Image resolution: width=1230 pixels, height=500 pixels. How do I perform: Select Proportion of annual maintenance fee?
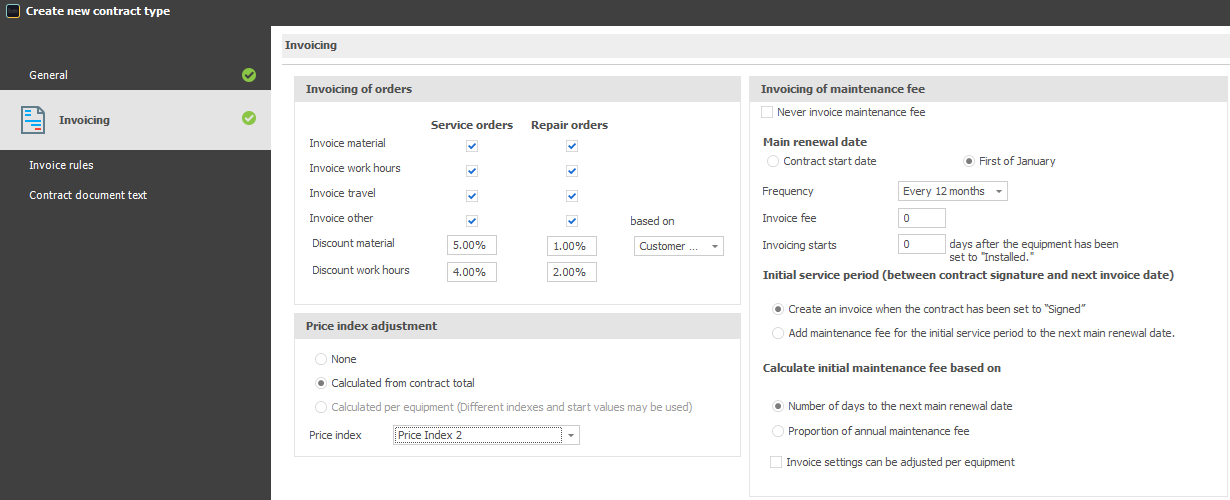point(779,431)
